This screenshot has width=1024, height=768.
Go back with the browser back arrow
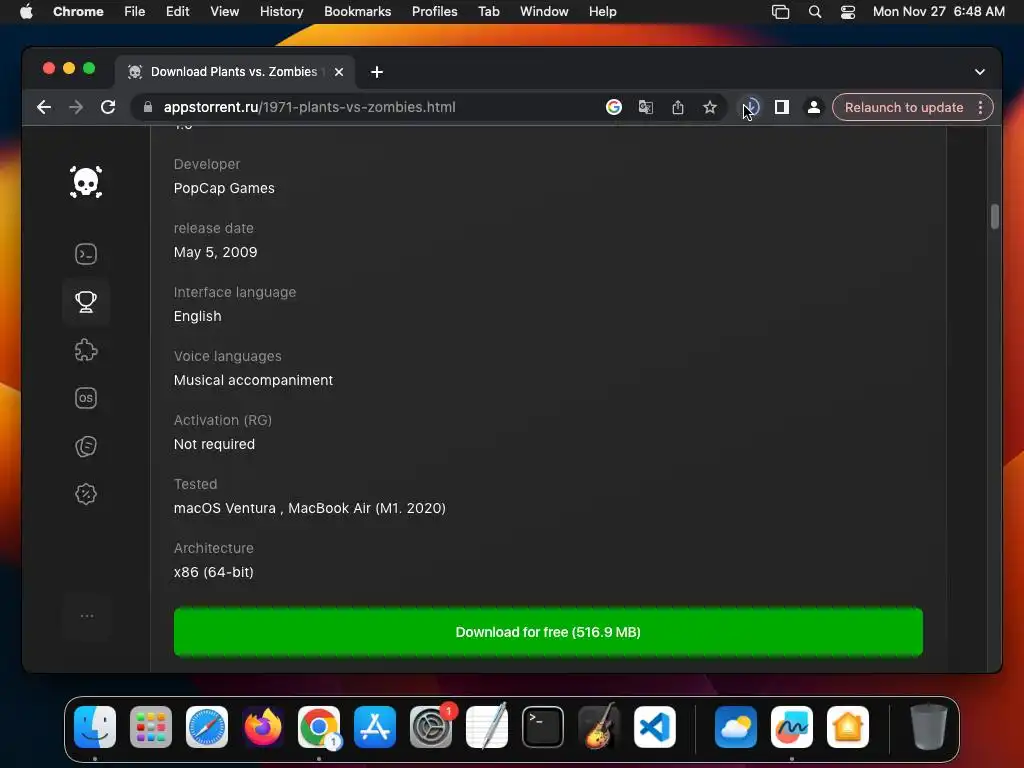click(44, 107)
